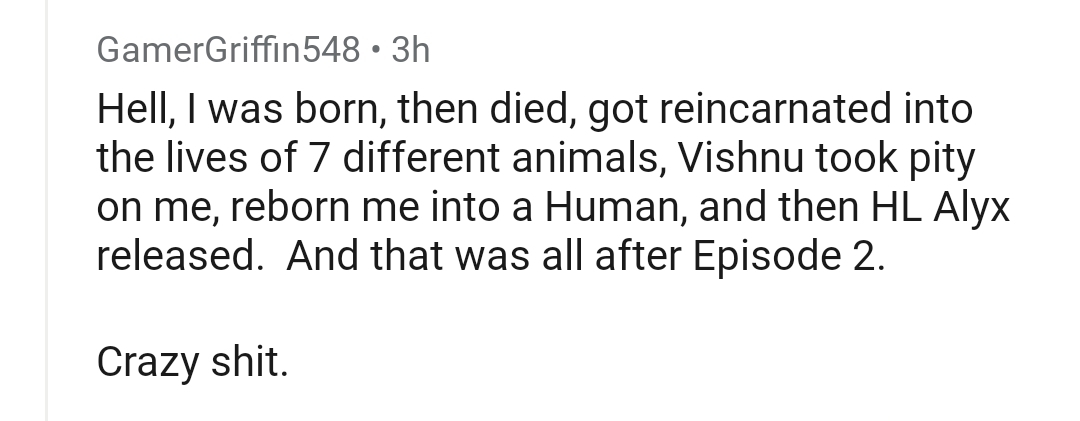This screenshot has width=1080, height=421.
Task: Click the word released in the last line
Action: (176, 256)
